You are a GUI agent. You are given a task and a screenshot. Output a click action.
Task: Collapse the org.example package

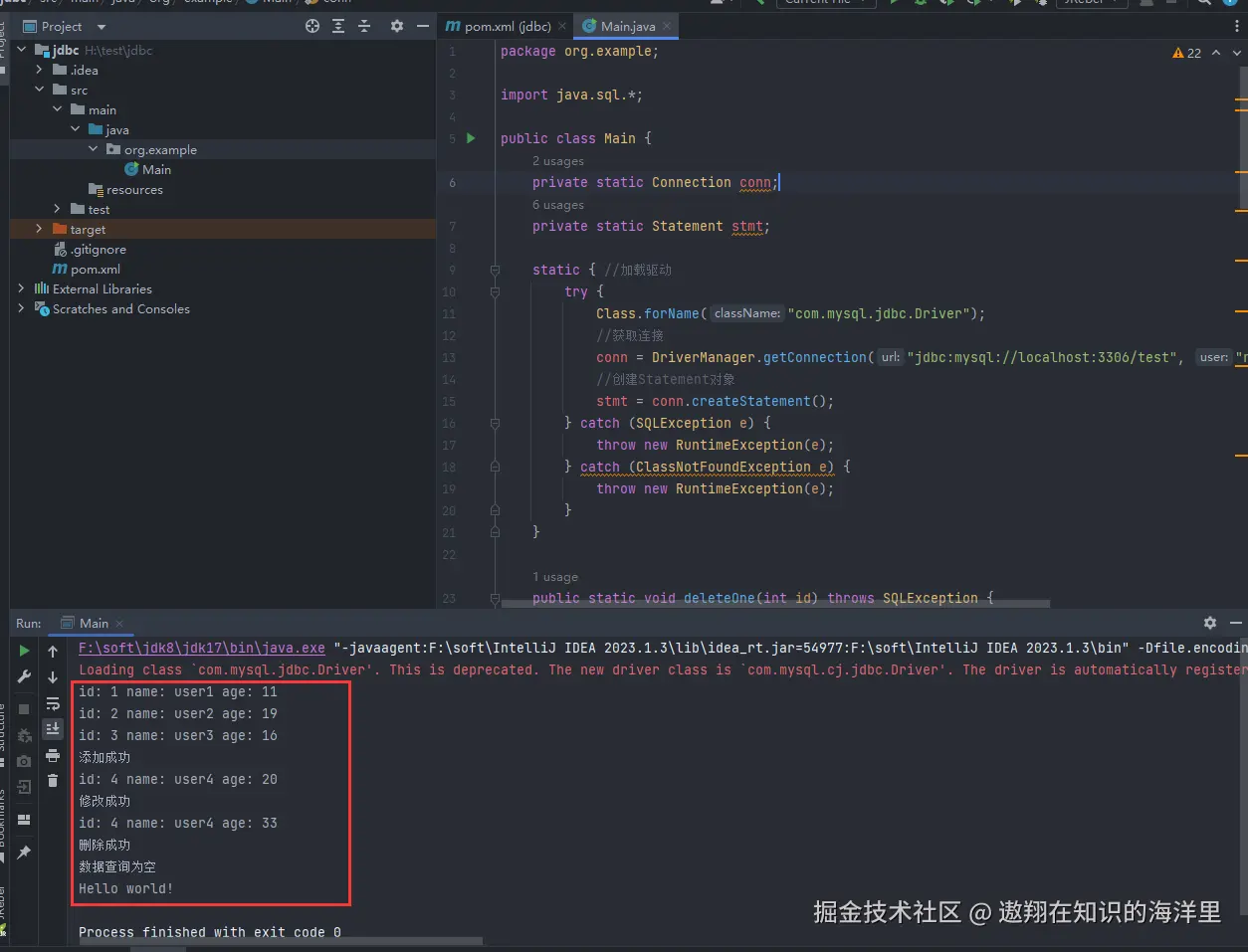93,149
